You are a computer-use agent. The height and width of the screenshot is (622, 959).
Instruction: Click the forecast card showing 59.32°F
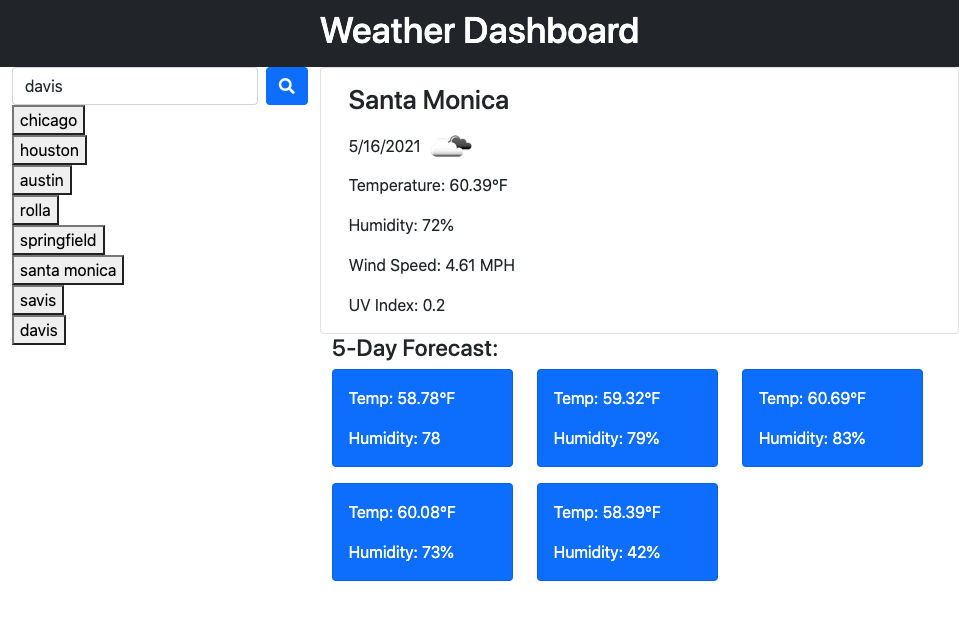pyautogui.click(x=627, y=418)
